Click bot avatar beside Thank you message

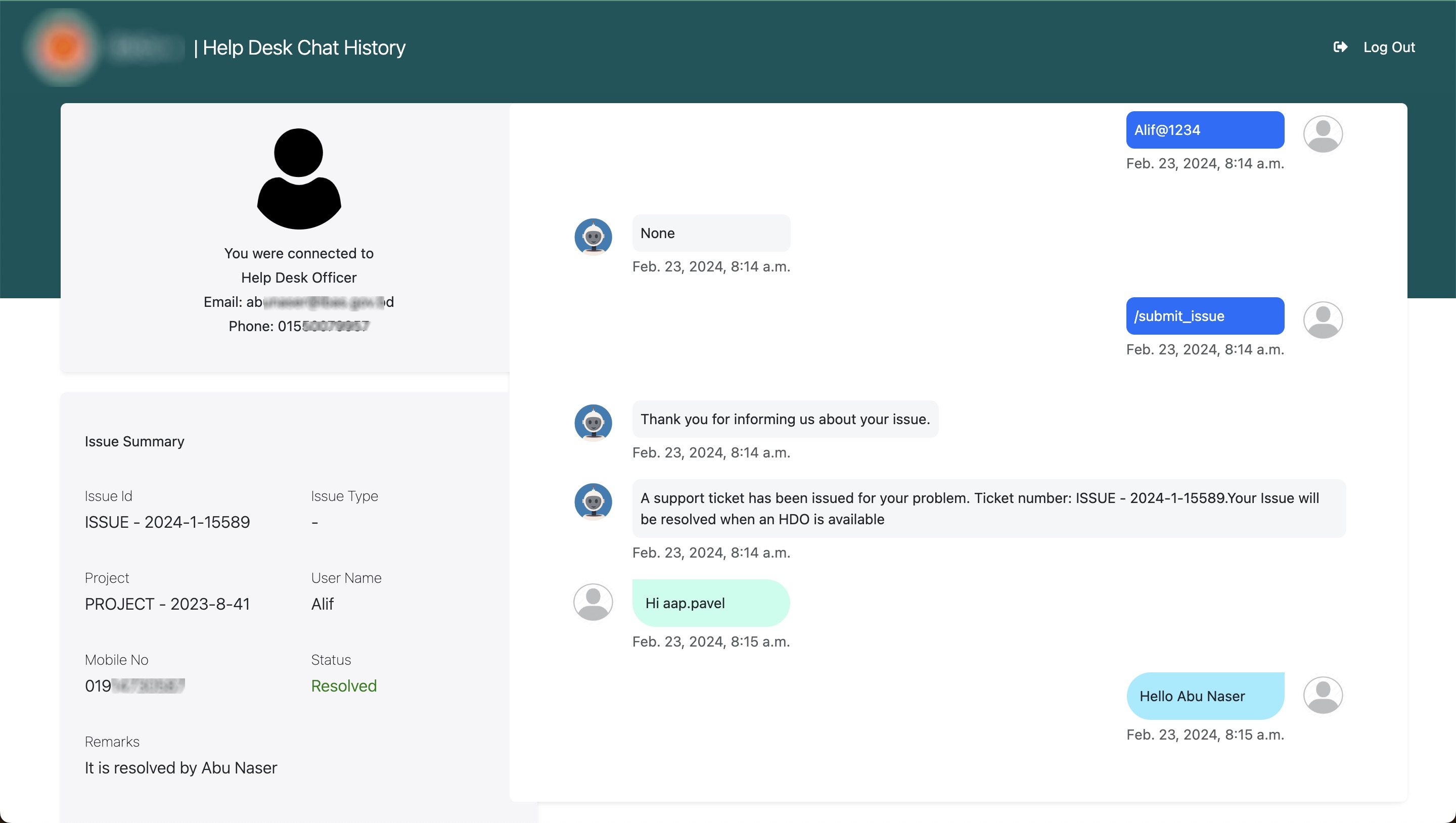point(593,422)
